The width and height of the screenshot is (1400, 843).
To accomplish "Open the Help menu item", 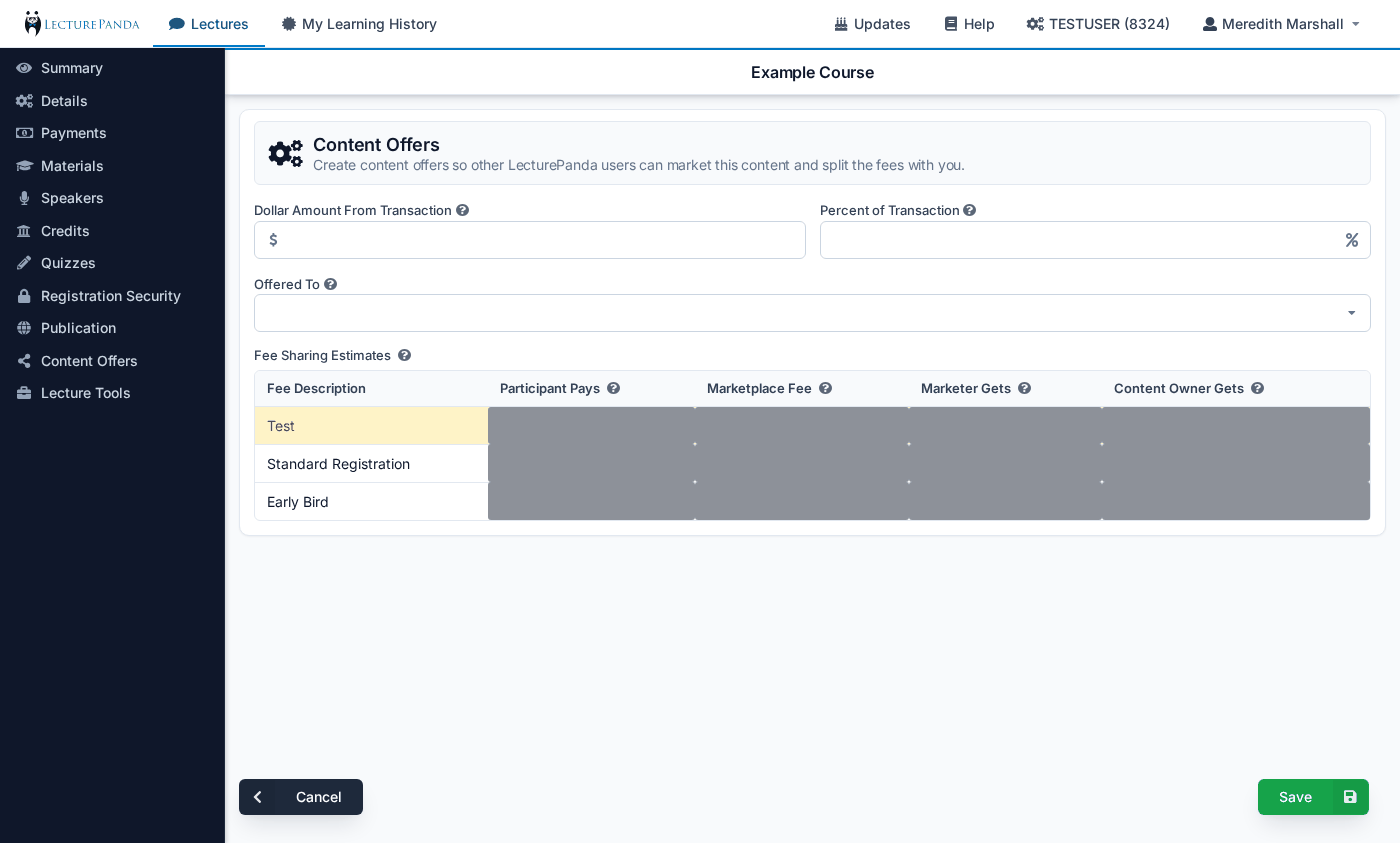I will (969, 24).
